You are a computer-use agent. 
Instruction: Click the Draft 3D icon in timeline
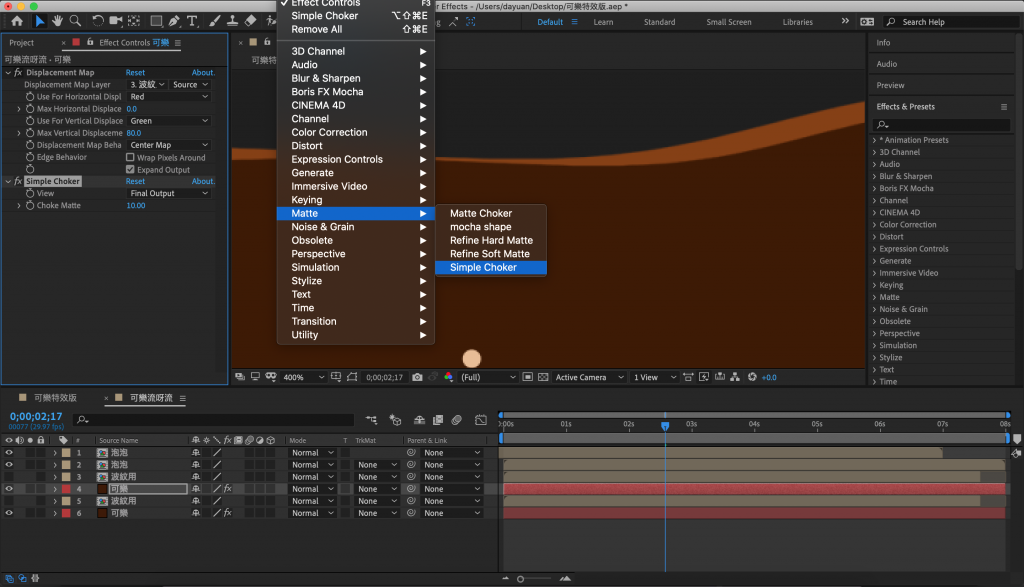pyautogui.click(x=395, y=420)
